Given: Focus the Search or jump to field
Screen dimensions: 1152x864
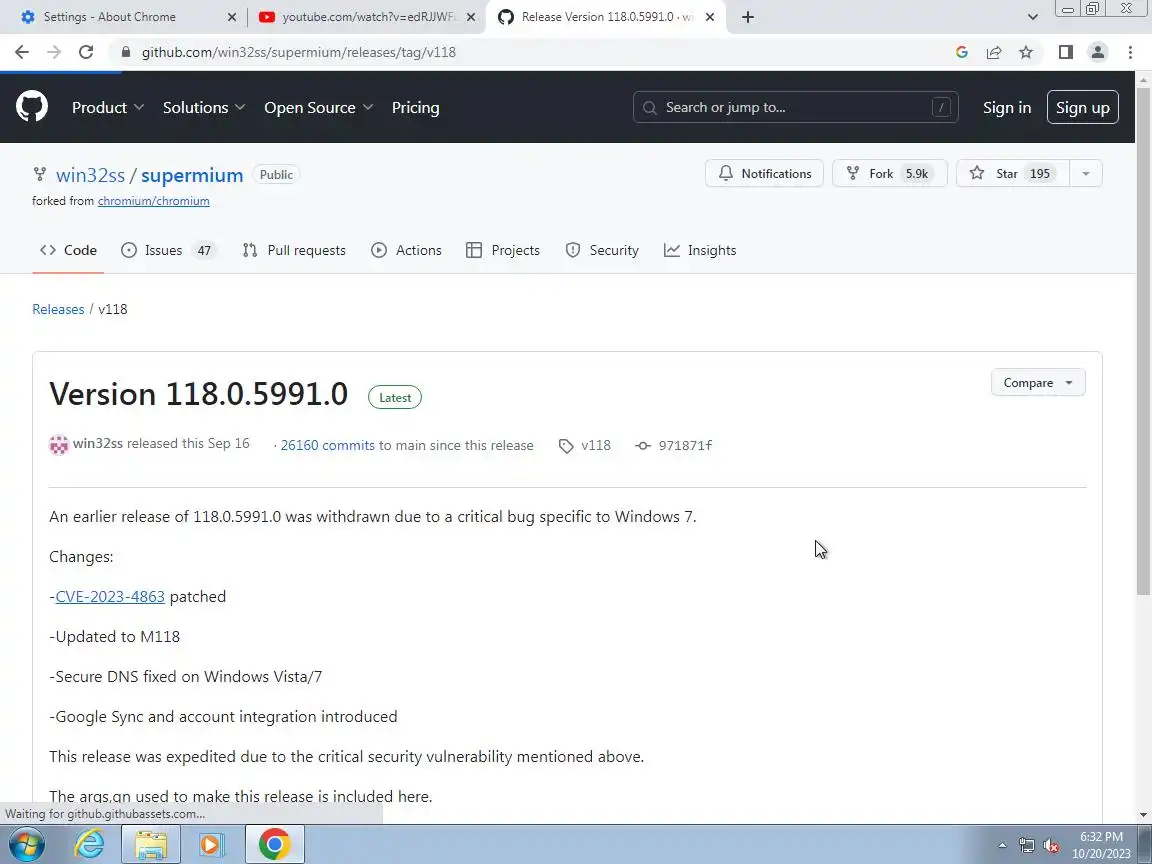Looking at the screenshot, I should (x=796, y=107).
